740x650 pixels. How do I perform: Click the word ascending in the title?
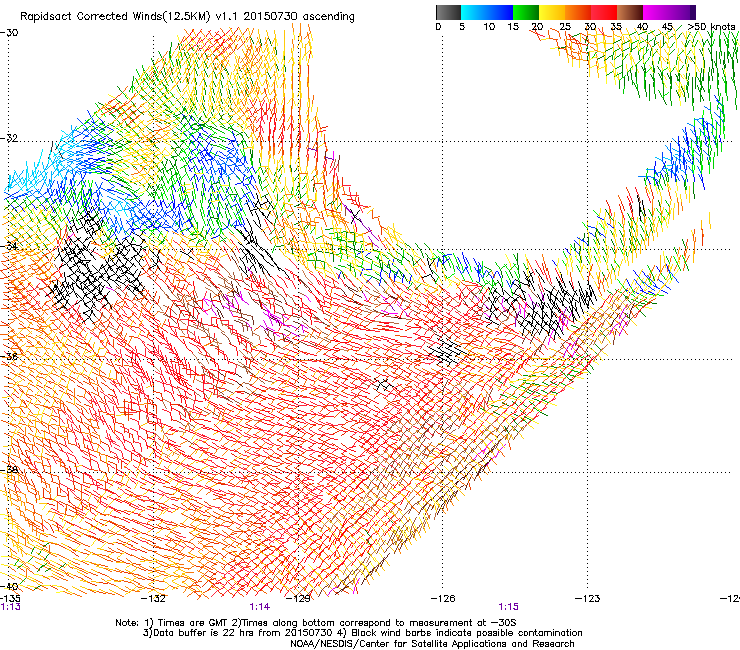[x=328, y=17]
